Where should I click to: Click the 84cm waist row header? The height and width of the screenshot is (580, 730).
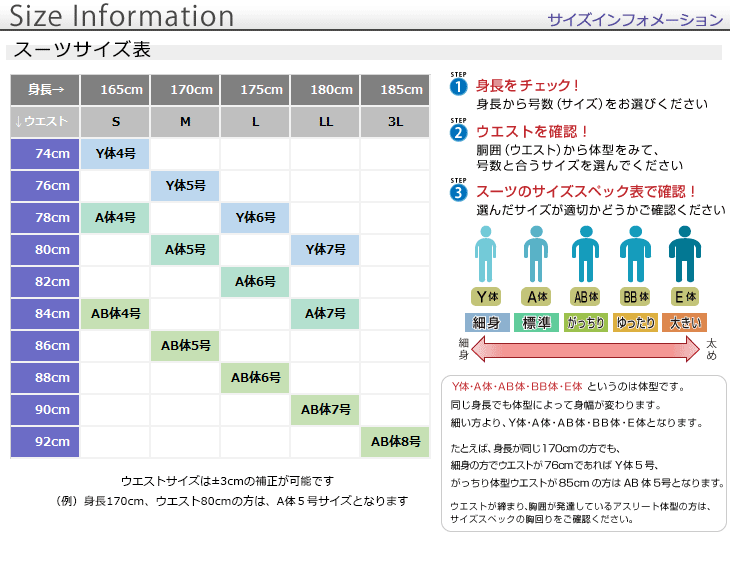coord(45,314)
